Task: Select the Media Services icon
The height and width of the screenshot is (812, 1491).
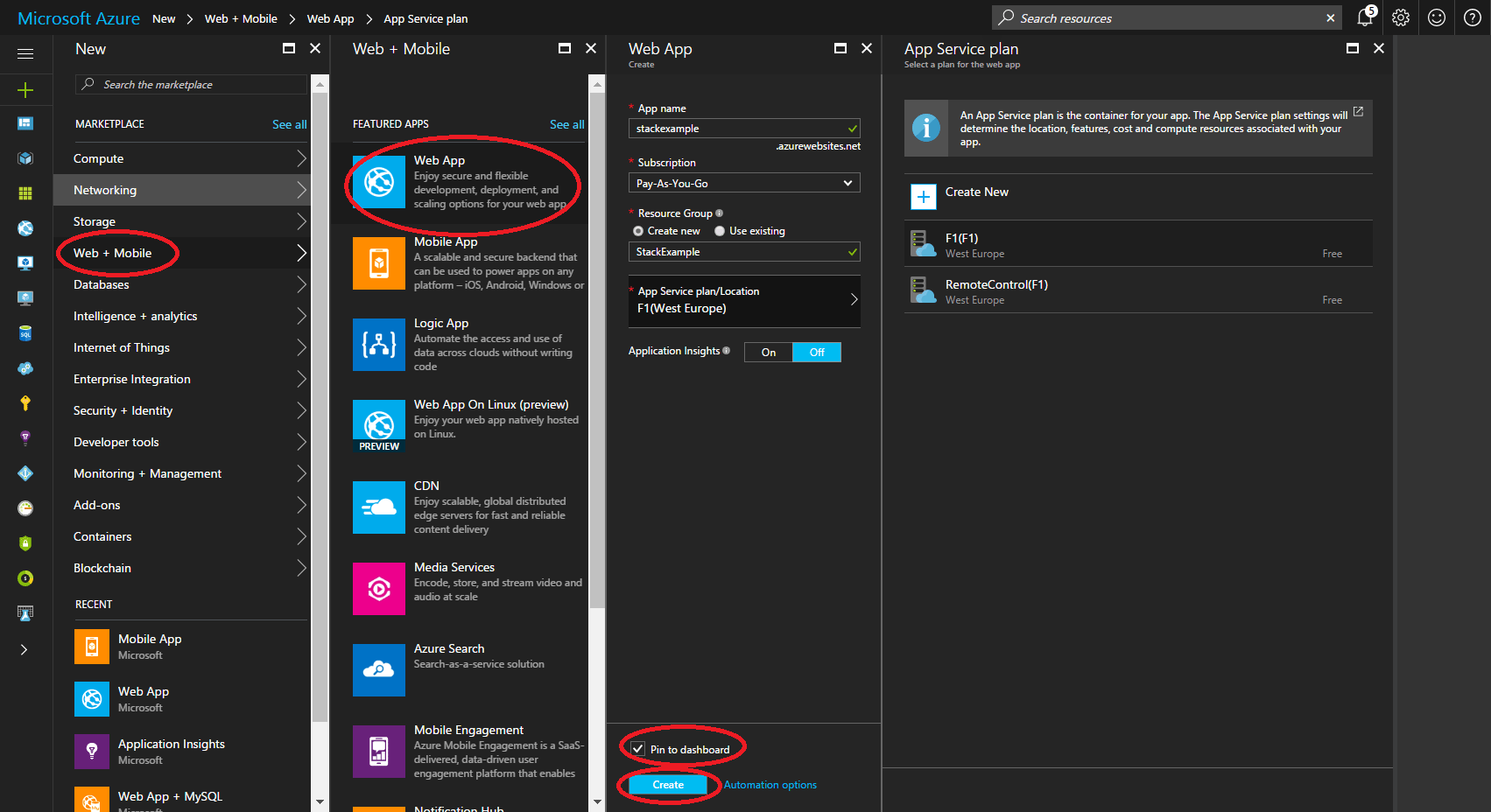Action: [379, 589]
